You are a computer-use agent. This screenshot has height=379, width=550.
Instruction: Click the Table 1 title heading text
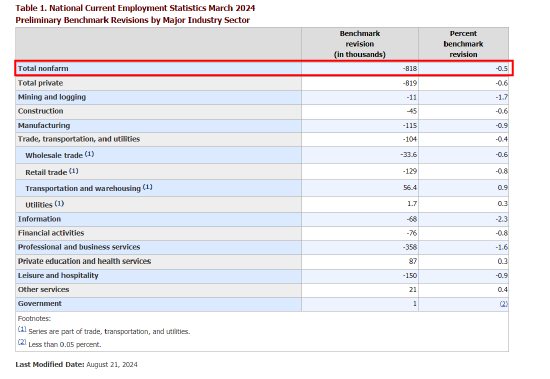click(x=135, y=8)
